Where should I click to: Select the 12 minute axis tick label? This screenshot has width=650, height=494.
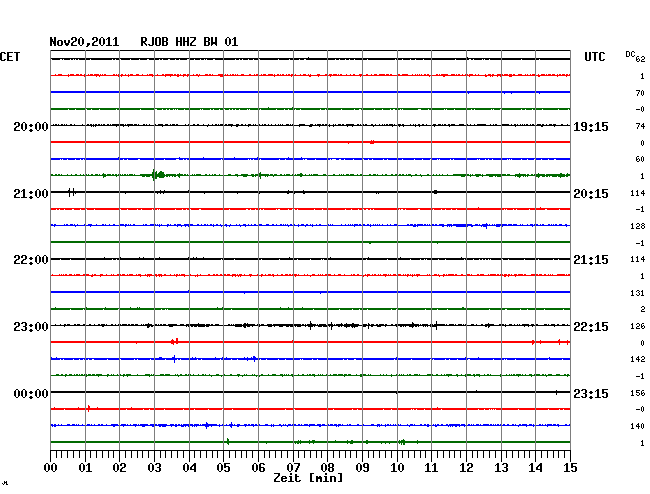[x=466, y=467]
